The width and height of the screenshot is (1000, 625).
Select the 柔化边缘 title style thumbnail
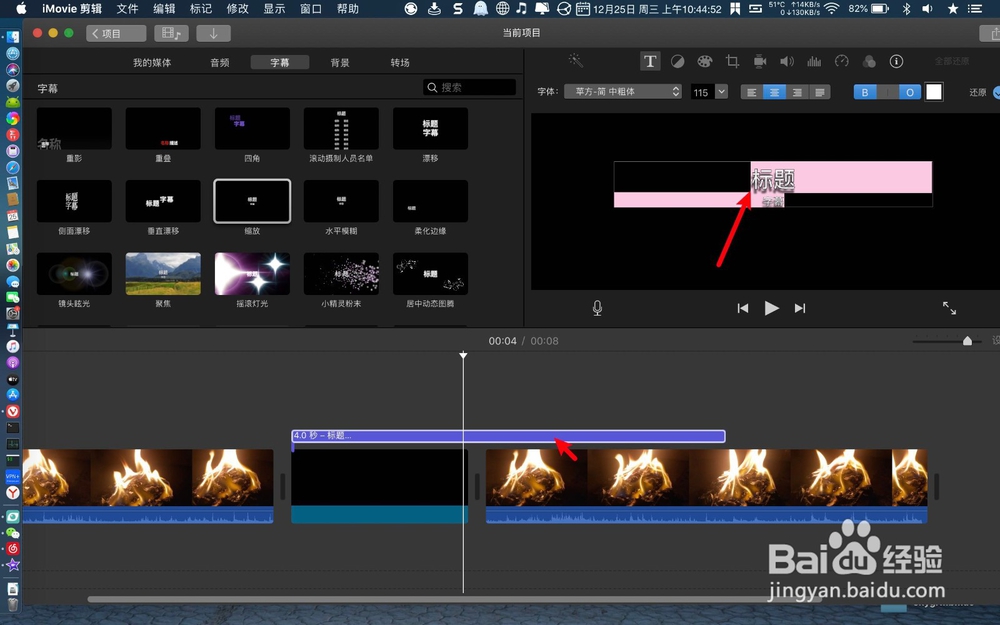[x=430, y=201]
